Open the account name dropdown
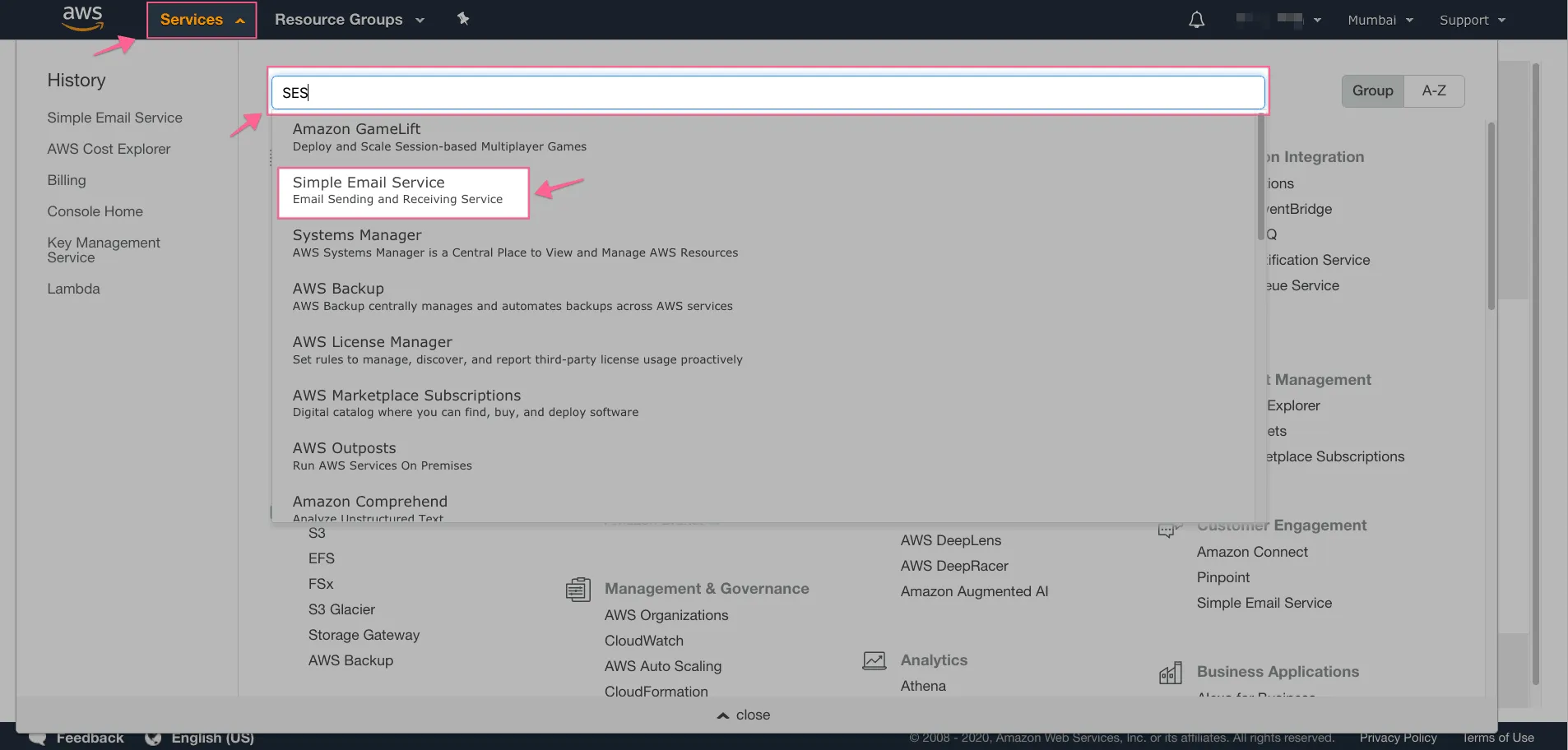Screen dimensions: 1568x750 [1278, 20]
